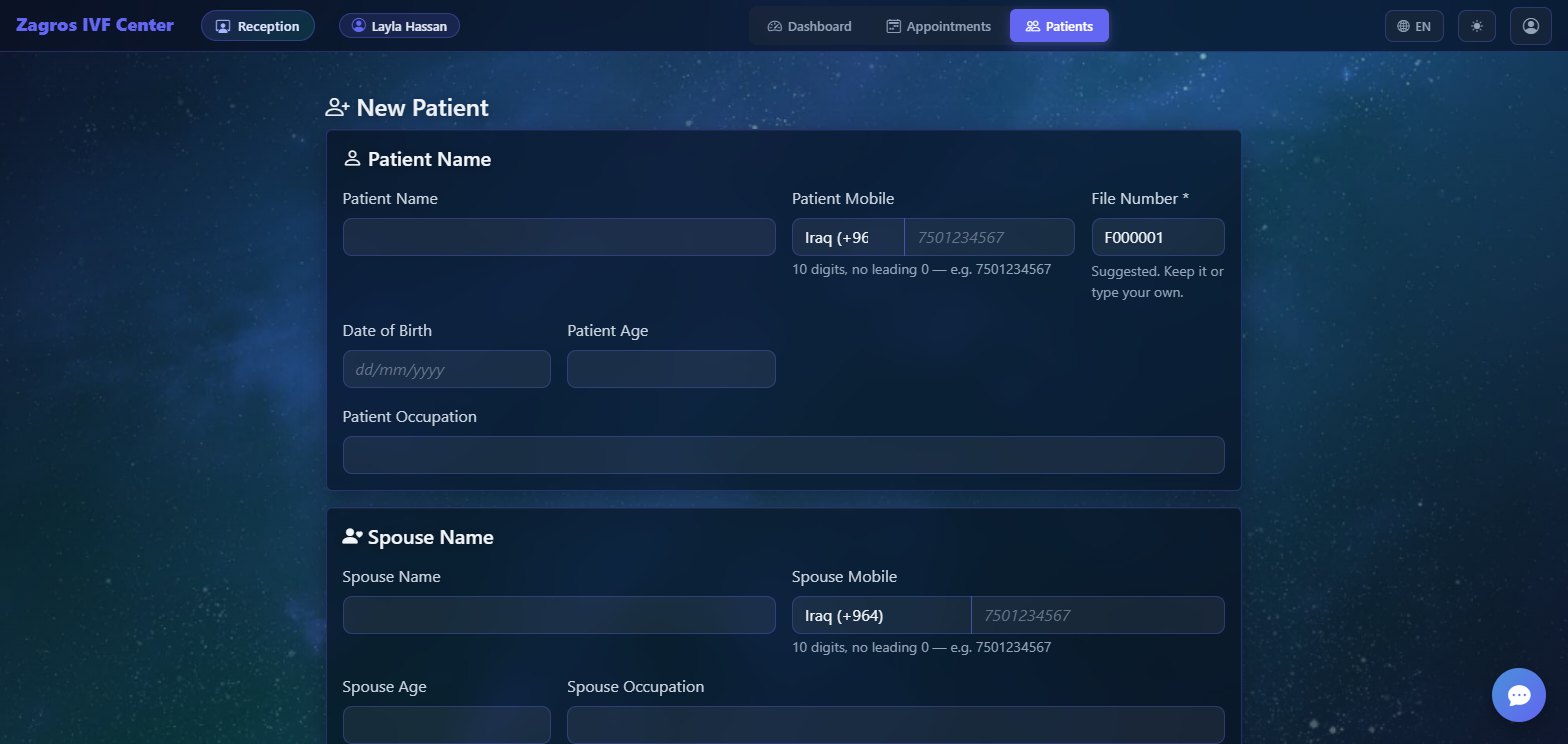The width and height of the screenshot is (1568, 744).
Task: Click the Spouse Mobile number field
Action: (x=1098, y=615)
